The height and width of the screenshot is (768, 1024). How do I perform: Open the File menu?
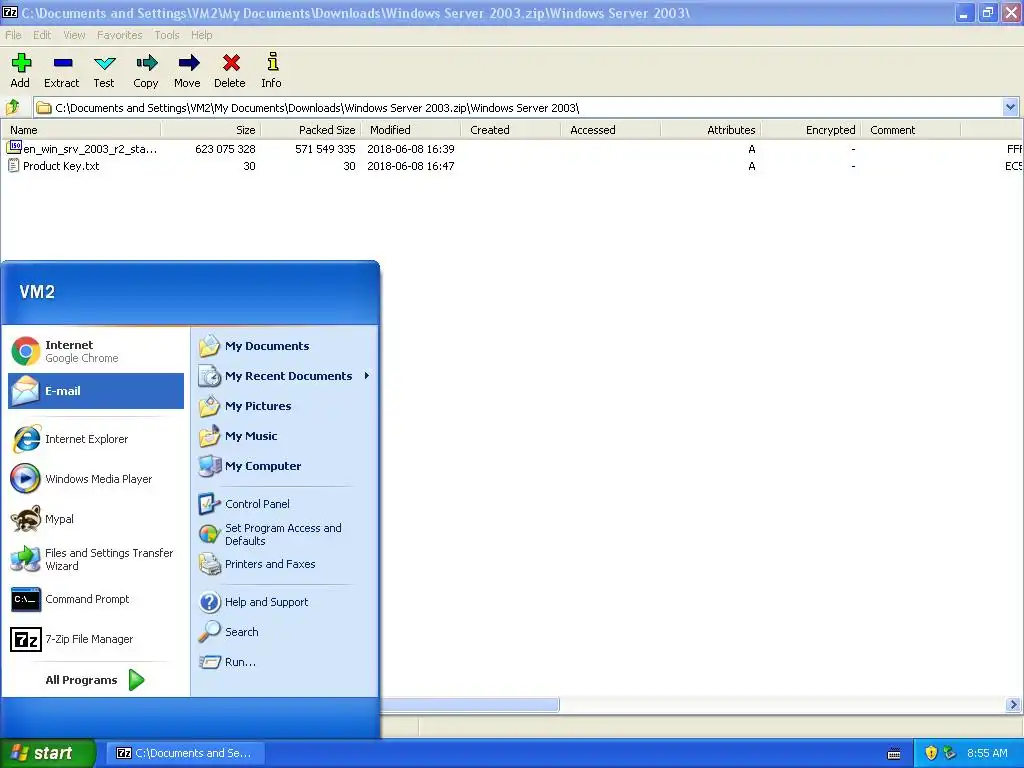click(x=13, y=35)
